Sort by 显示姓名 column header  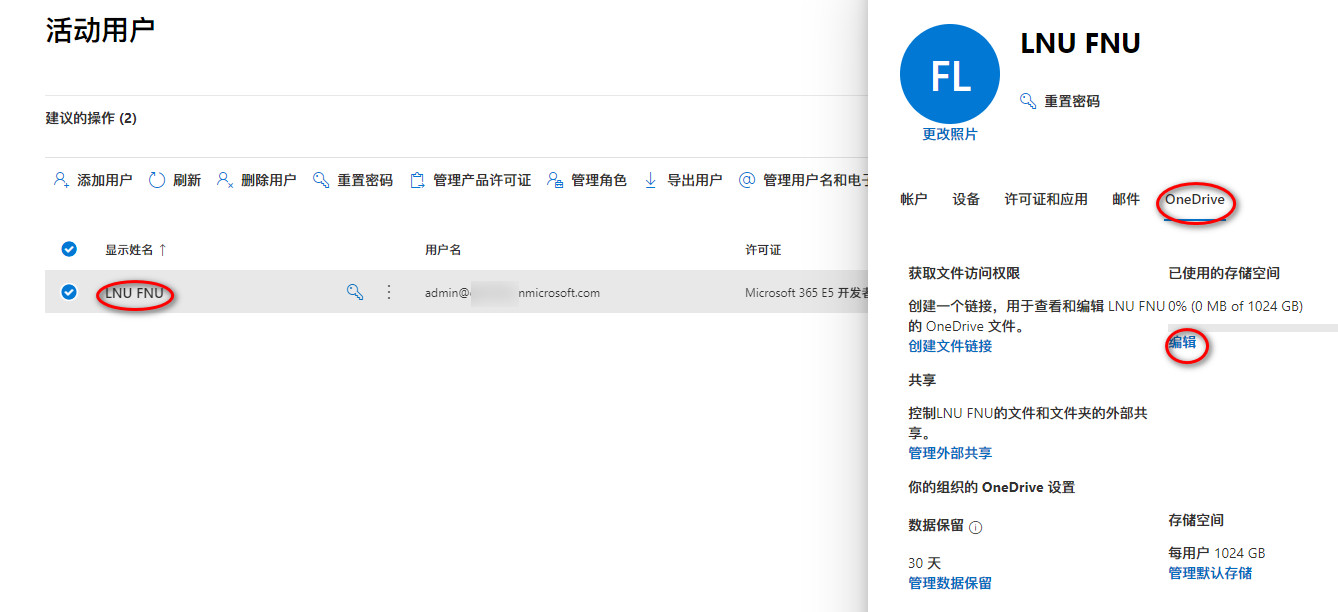tap(135, 249)
